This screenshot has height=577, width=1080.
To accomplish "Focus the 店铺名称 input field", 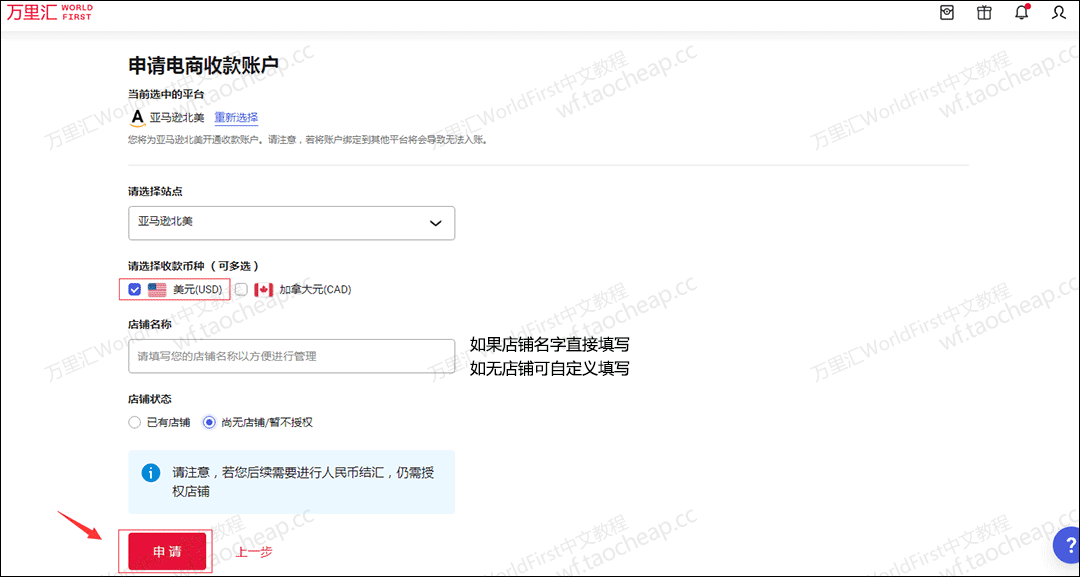I will (291, 356).
